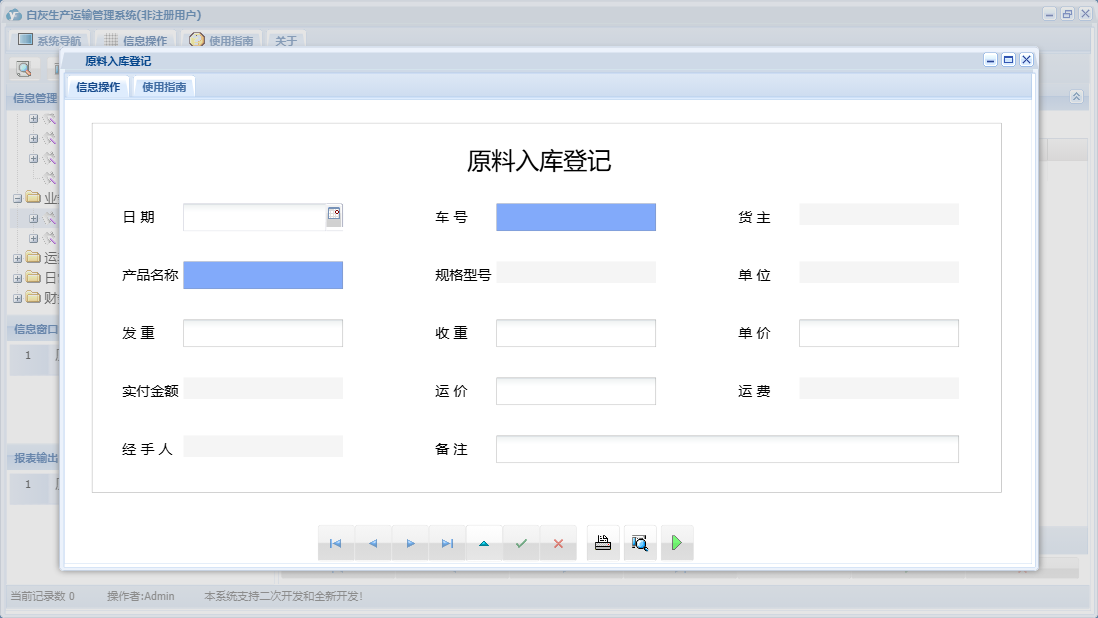The width and height of the screenshot is (1098, 618).
Task: Expand the 财务 folder node
Action: tap(17, 298)
